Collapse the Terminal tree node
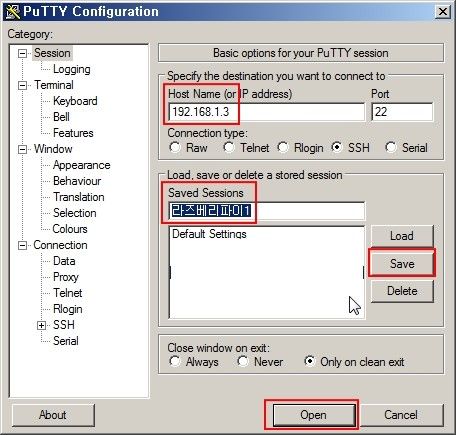This screenshot has width=456, height=435. click(x=22, y=85)
